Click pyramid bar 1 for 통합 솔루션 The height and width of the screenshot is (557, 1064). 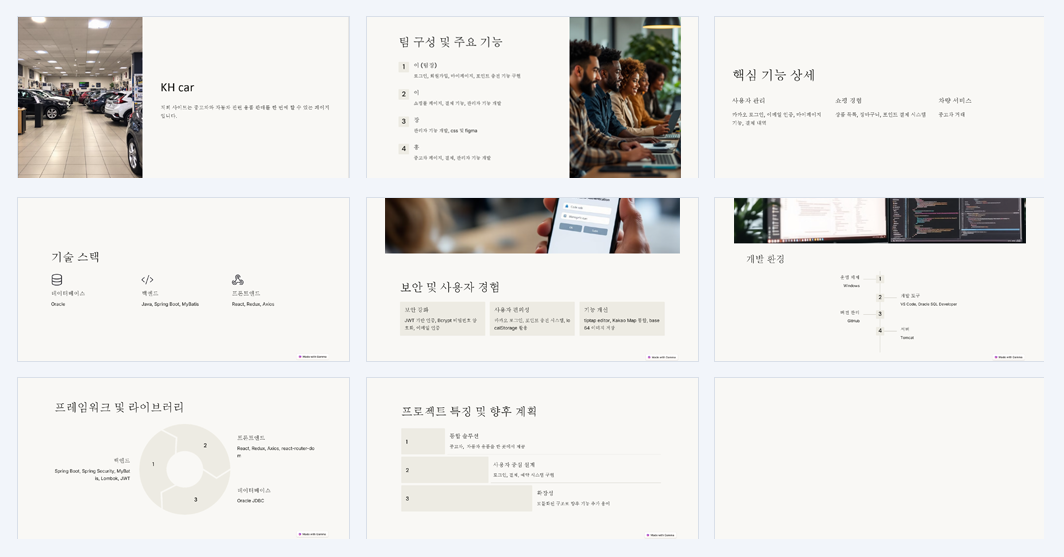[423, 441]
